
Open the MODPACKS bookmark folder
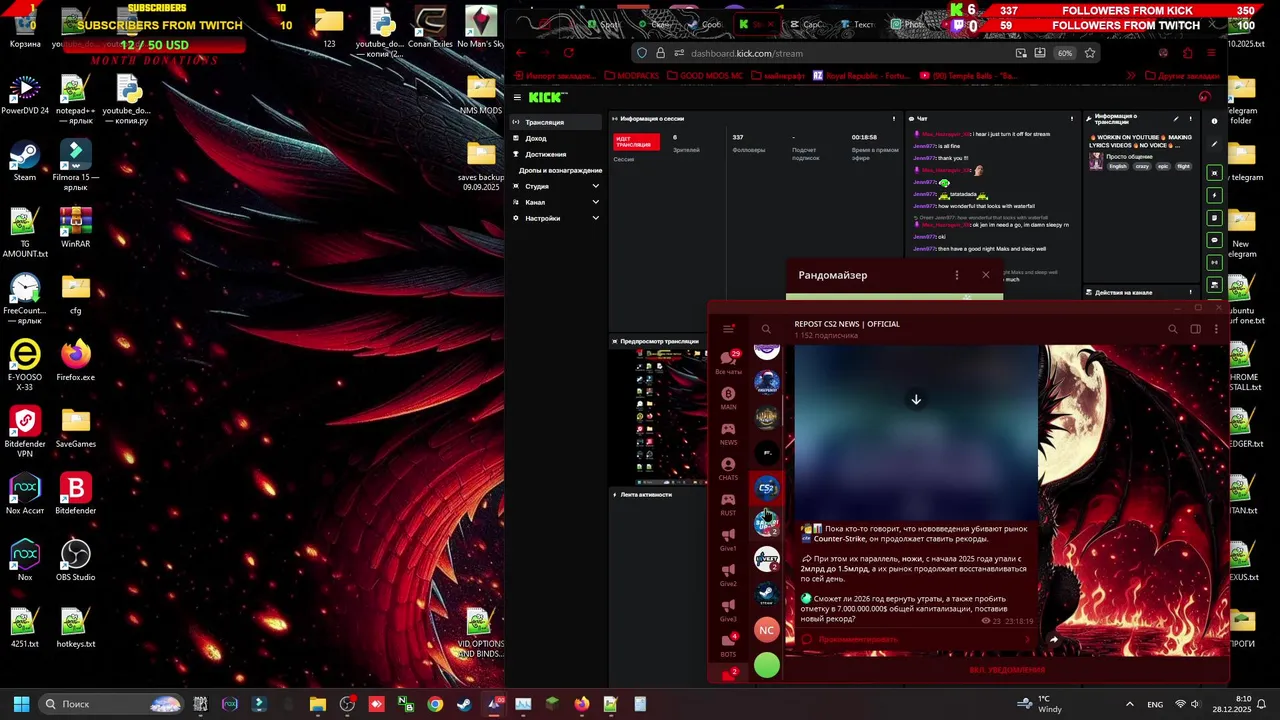[631, 76]
